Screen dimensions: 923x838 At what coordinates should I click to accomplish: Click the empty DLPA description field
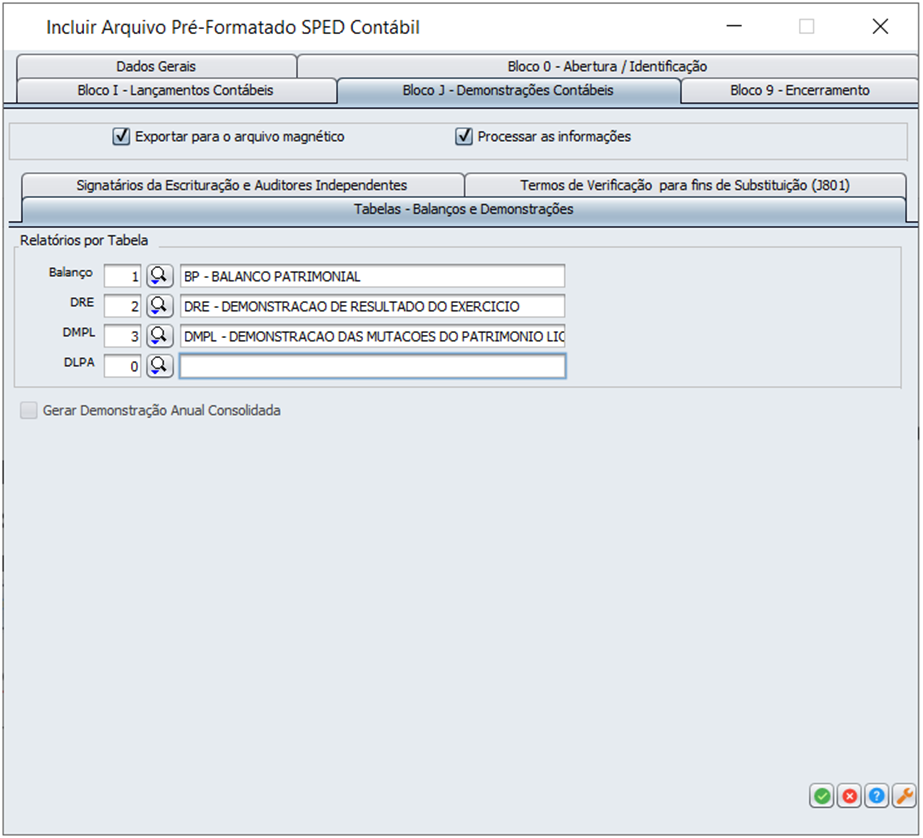pos(372,366)
